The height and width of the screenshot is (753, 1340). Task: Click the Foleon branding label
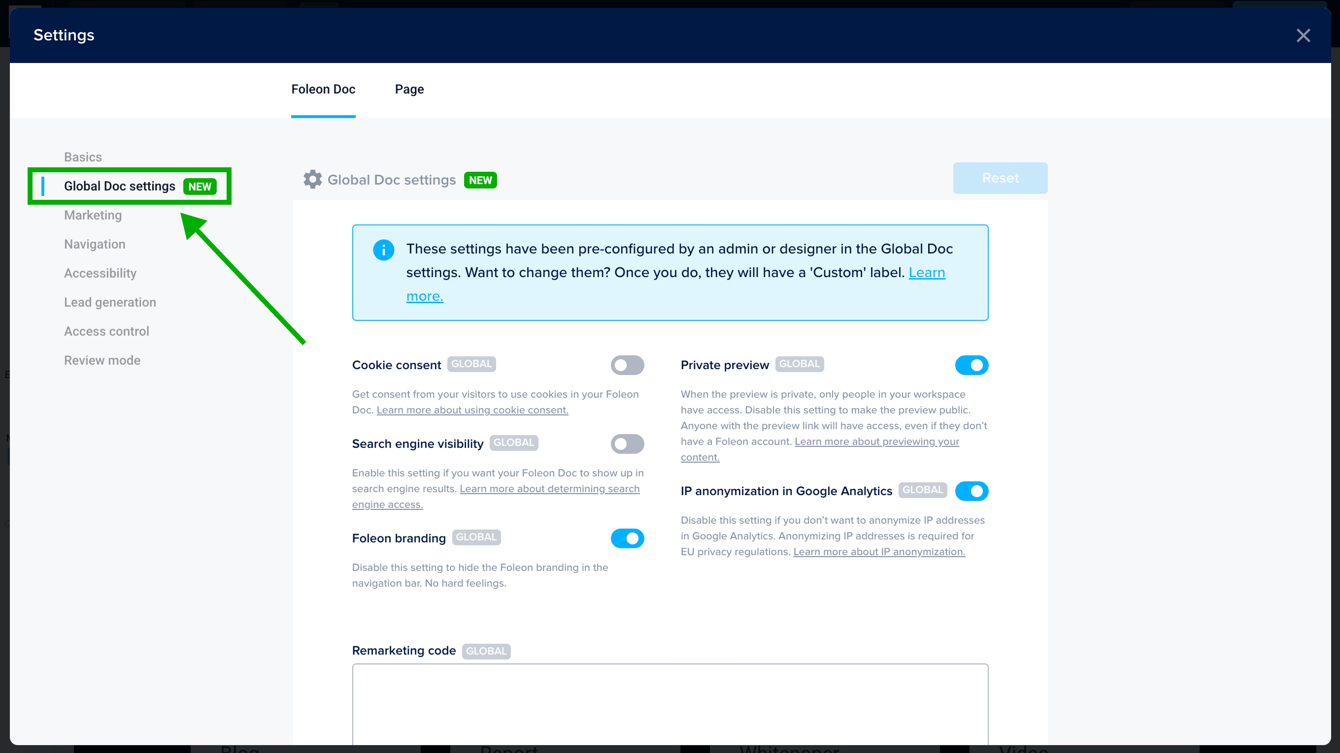pos(399,538)
